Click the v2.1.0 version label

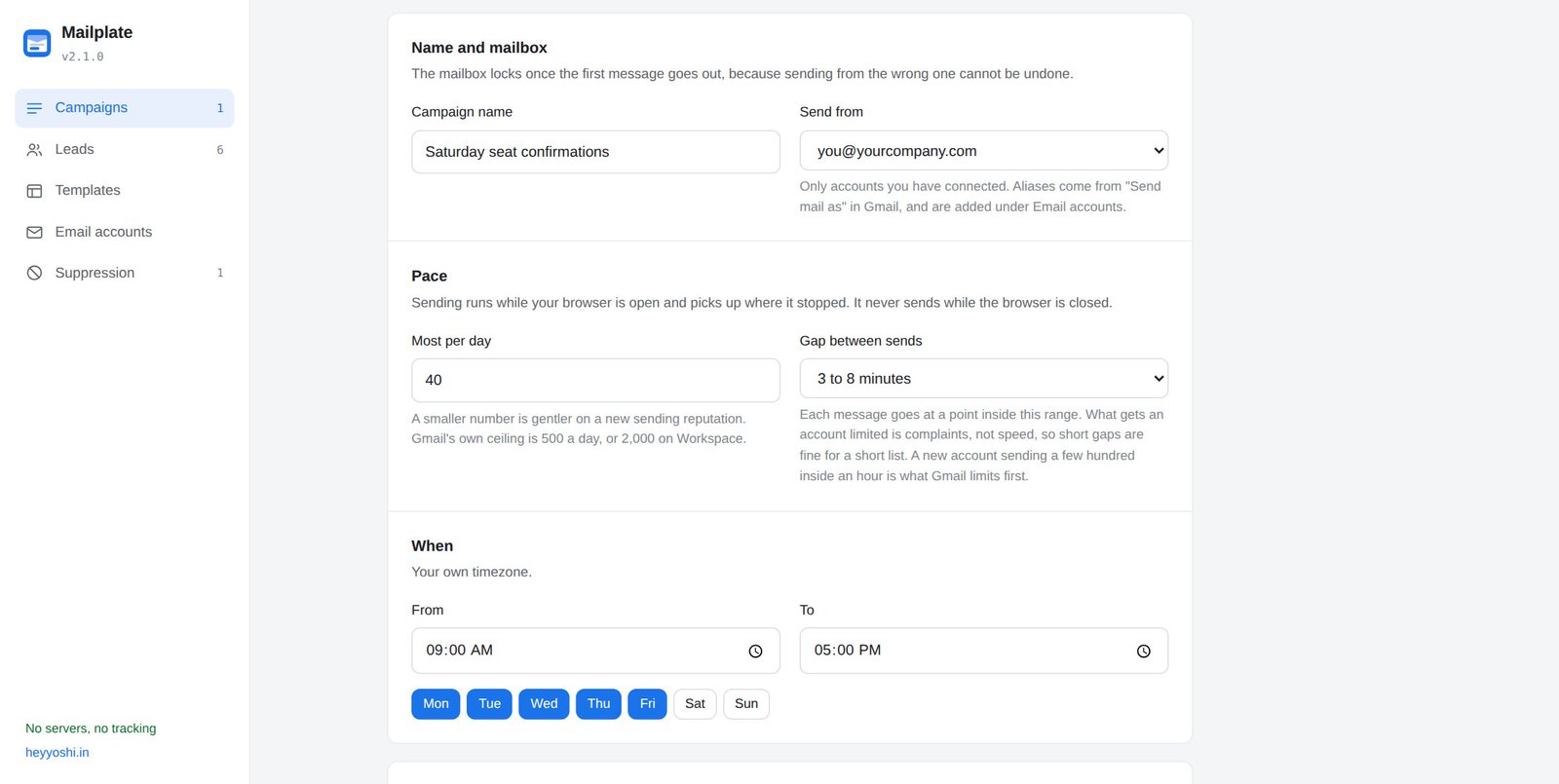(83, 56)
